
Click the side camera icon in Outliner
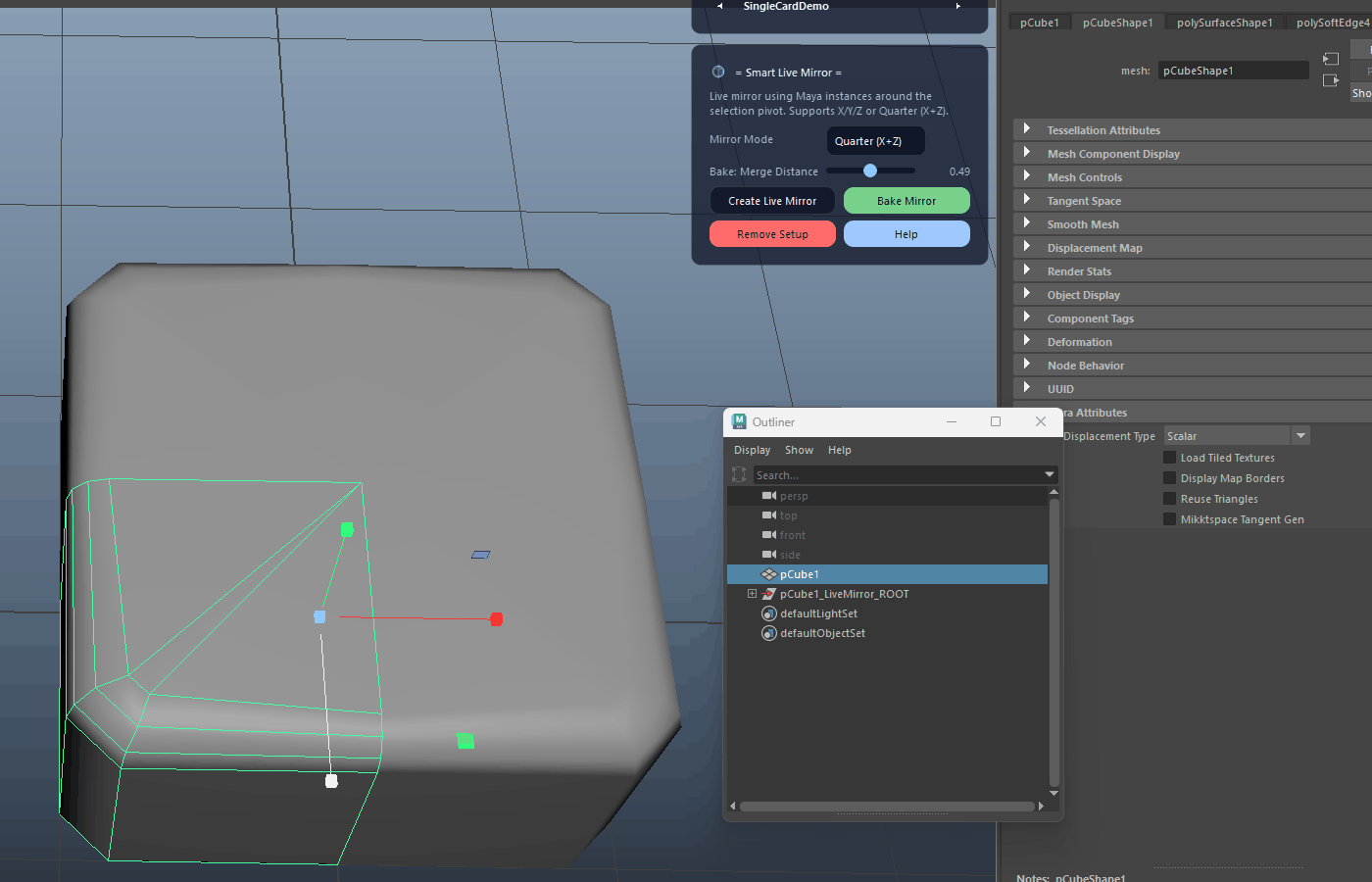tap(769, 555)
